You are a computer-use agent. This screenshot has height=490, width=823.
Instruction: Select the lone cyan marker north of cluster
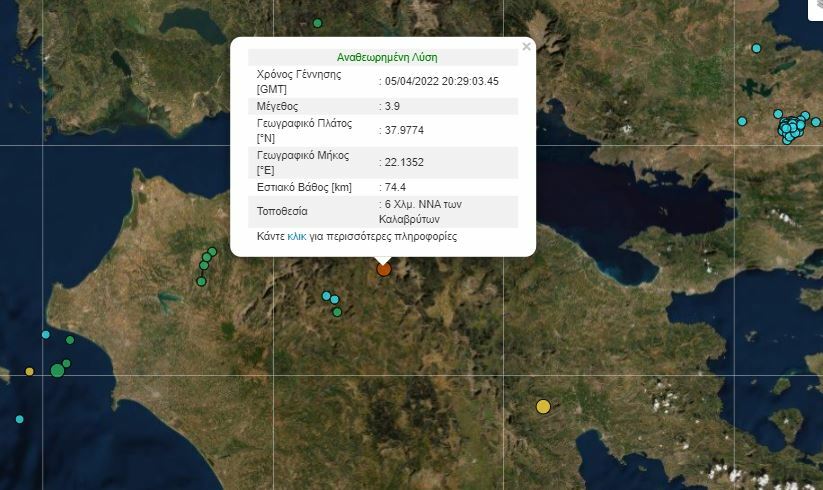[757, 48]
